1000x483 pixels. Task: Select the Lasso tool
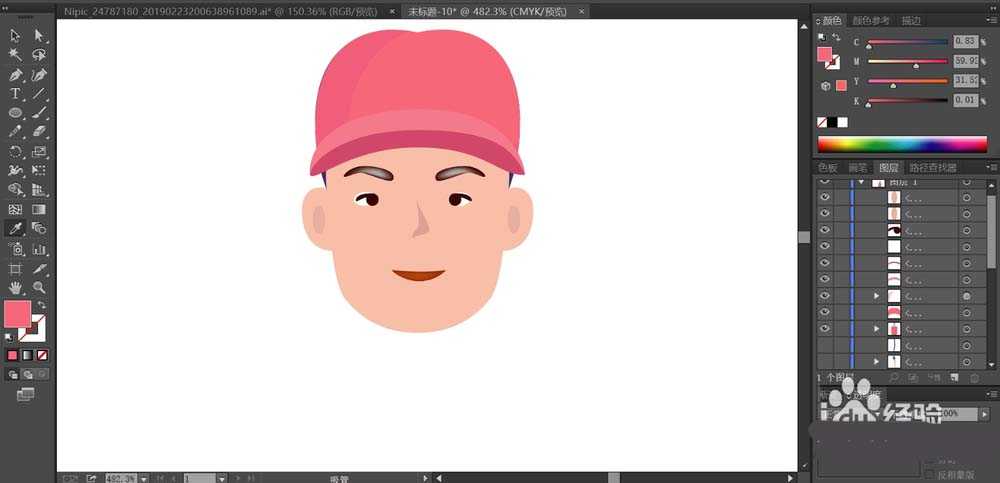coord(39,55)
